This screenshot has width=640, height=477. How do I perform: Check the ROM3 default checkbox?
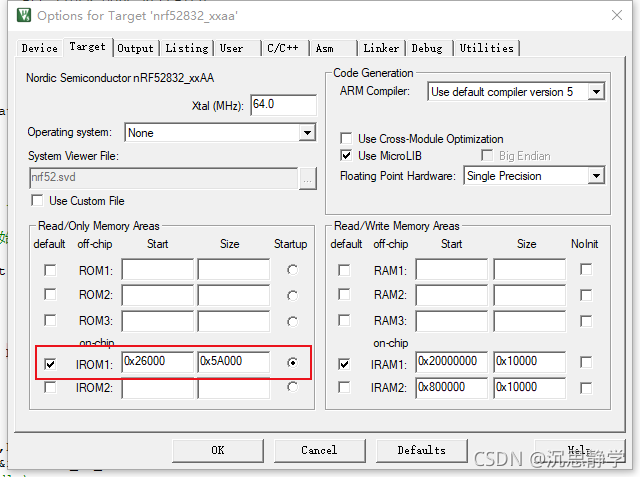pyautogui.click(x=50, y=320)
